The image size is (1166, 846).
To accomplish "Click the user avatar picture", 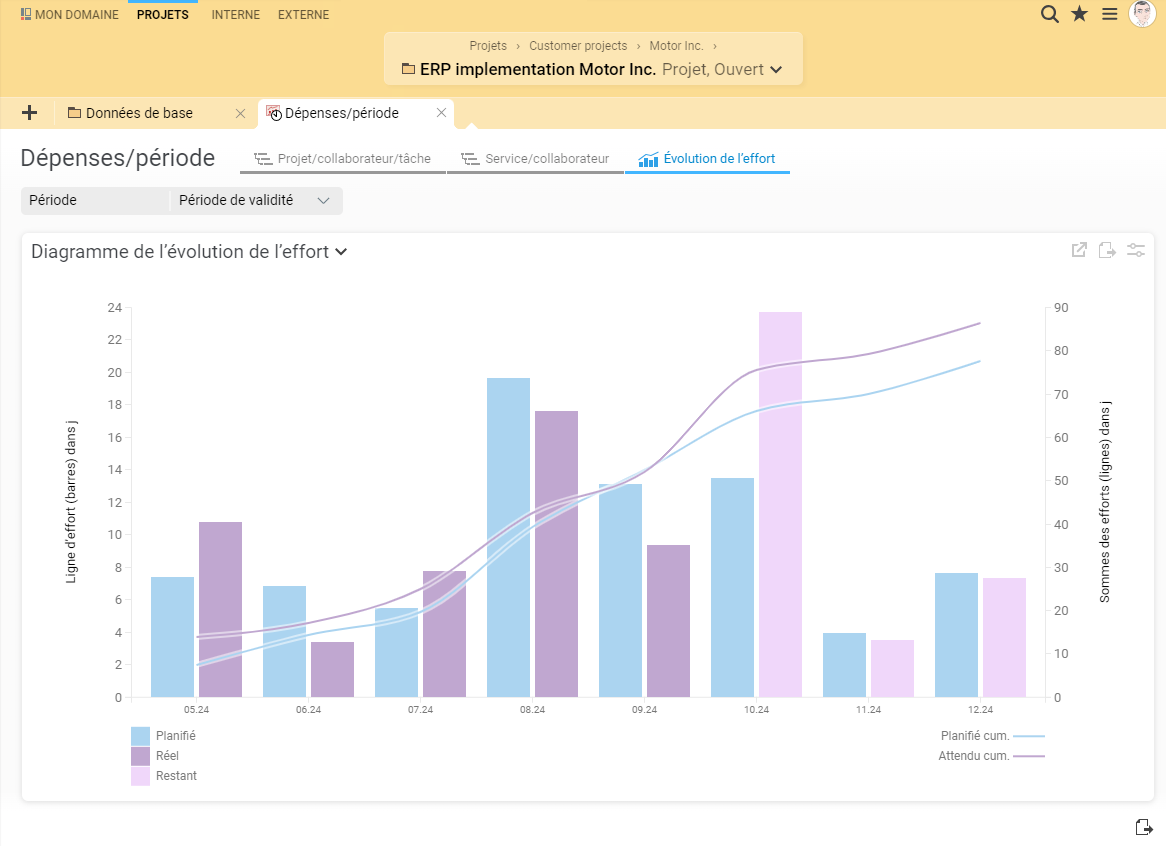I will point(1142,14).
